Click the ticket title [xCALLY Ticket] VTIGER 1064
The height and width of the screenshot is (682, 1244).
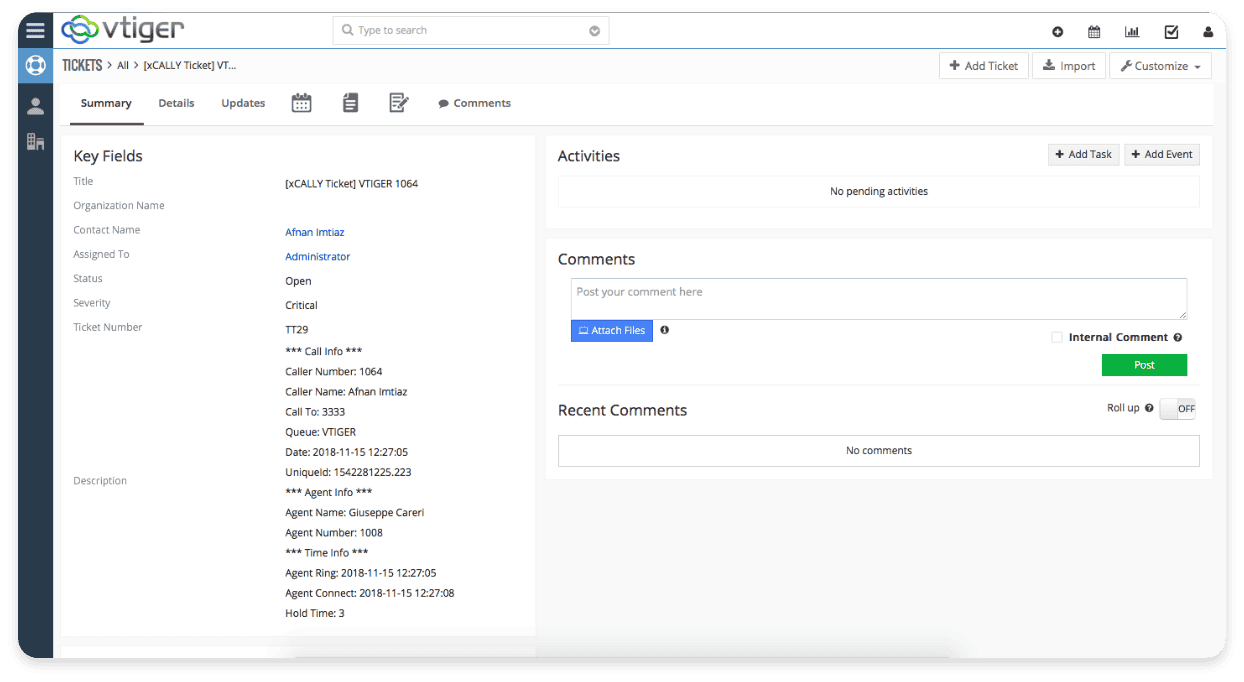coord(352,184)
